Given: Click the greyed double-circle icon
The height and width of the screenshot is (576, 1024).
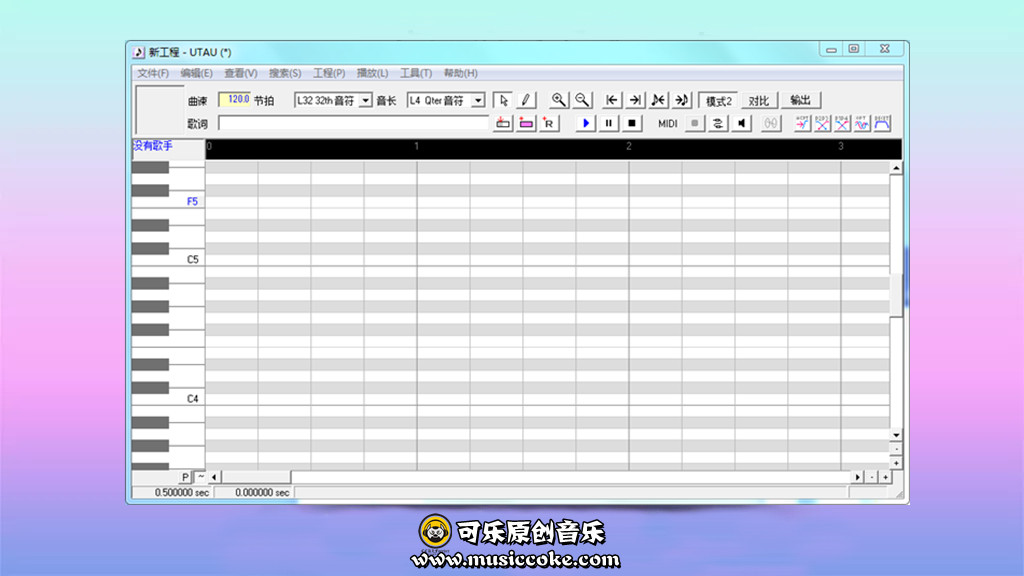Looking at the screenshot, I should tap(771, 123).
